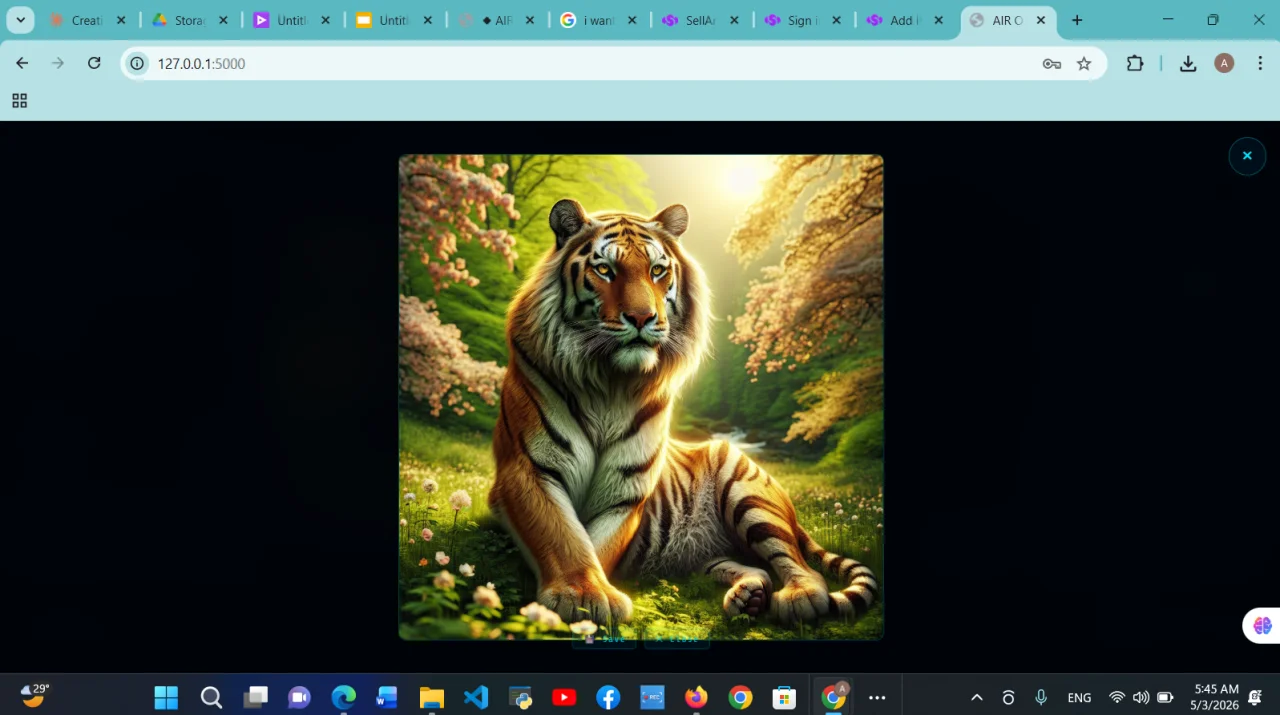This screenshot has width=1280, height=715.
Task: Open the ENG language input switcher
Action: [1079, 697]
